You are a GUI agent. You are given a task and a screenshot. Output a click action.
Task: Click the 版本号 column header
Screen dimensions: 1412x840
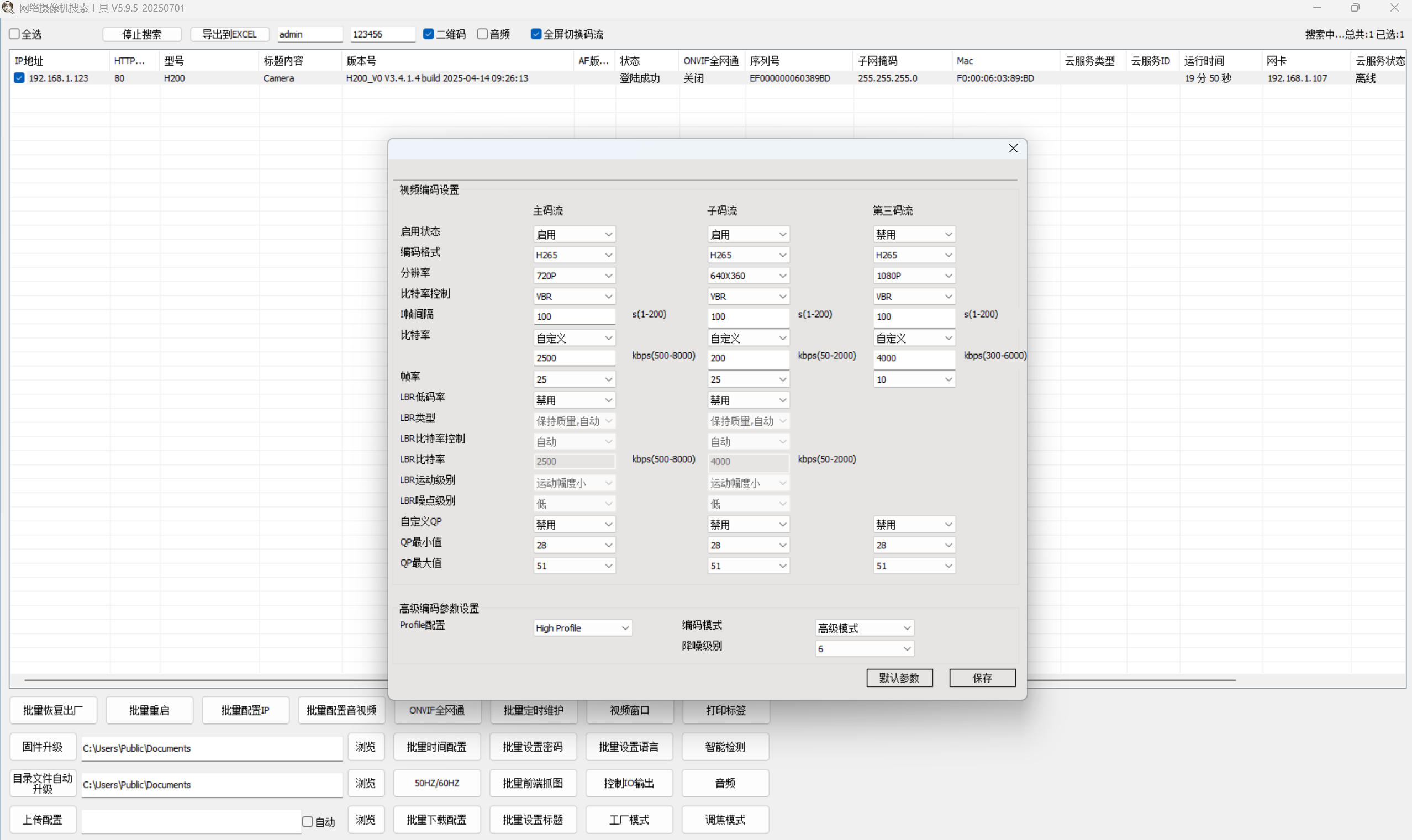[457, 61]
